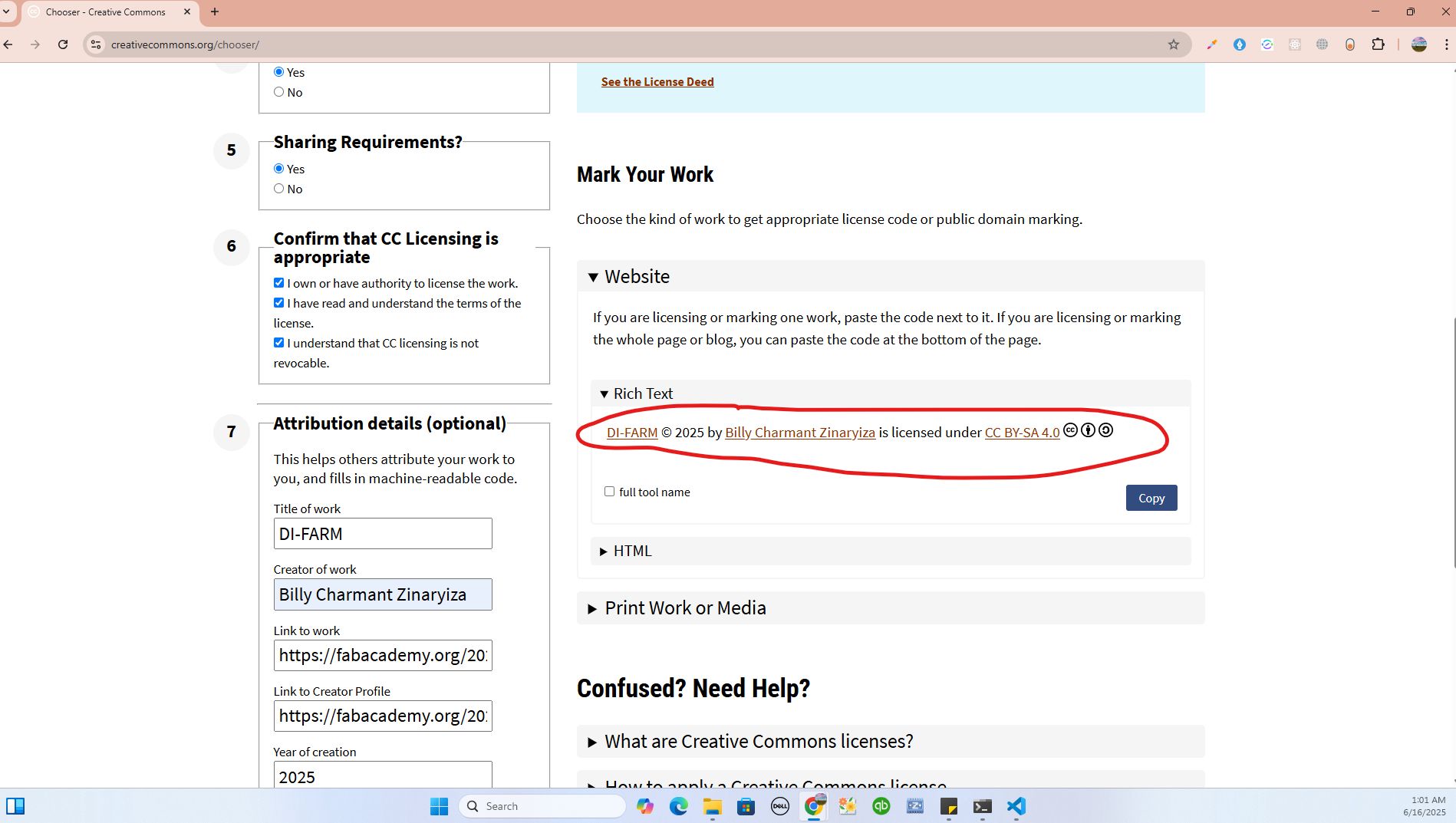This screenshot has height=823, width=1456.
Task: Expand the HTML code section
Action: click(x=891, y=551)
